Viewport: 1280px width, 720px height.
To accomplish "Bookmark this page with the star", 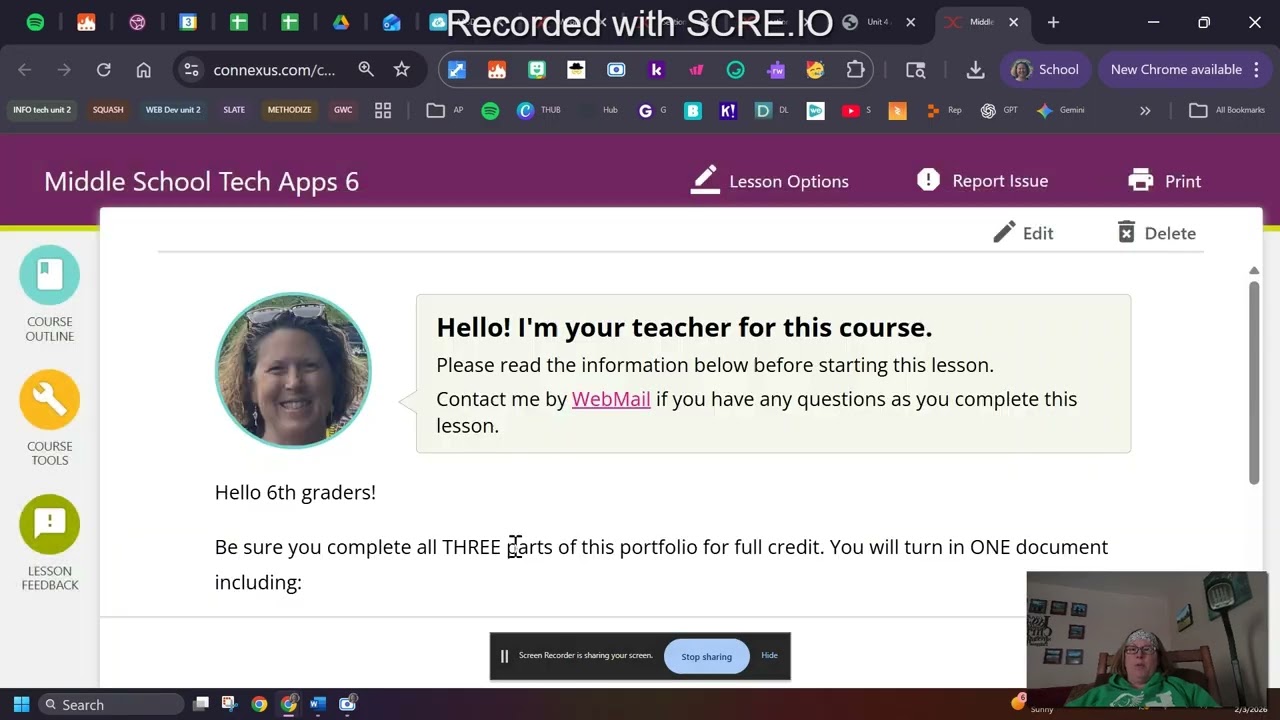I will click(401, 69).
